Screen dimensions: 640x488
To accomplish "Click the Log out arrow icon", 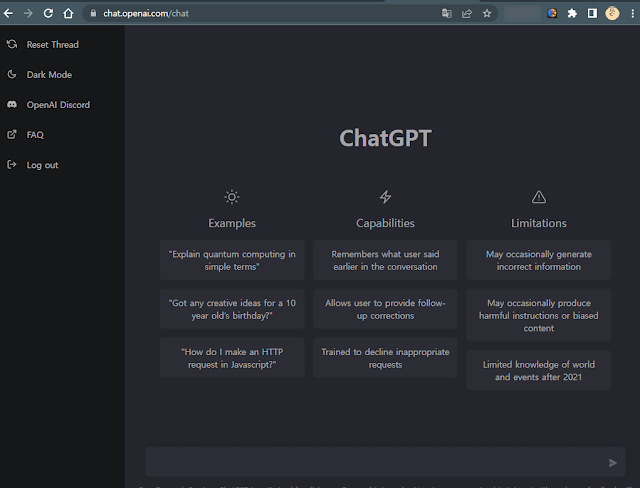I will click(12, 164).
